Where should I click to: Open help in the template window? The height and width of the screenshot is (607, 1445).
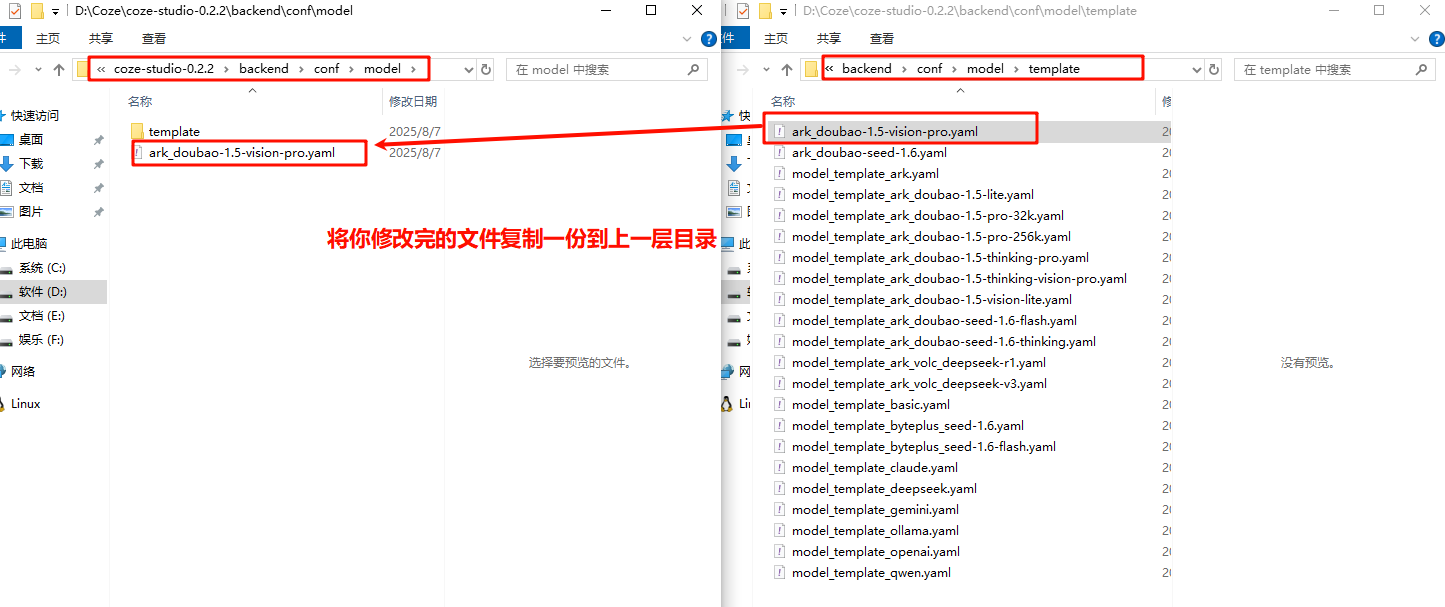click(x=1436, y=39)
